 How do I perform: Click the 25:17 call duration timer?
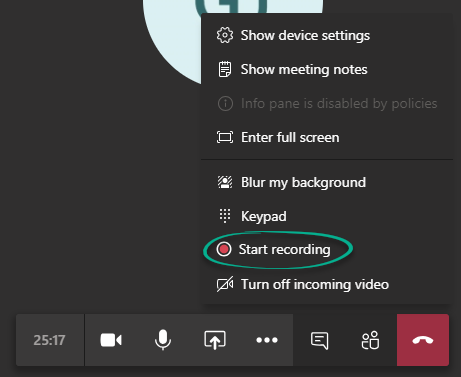(x=49, y=340)
